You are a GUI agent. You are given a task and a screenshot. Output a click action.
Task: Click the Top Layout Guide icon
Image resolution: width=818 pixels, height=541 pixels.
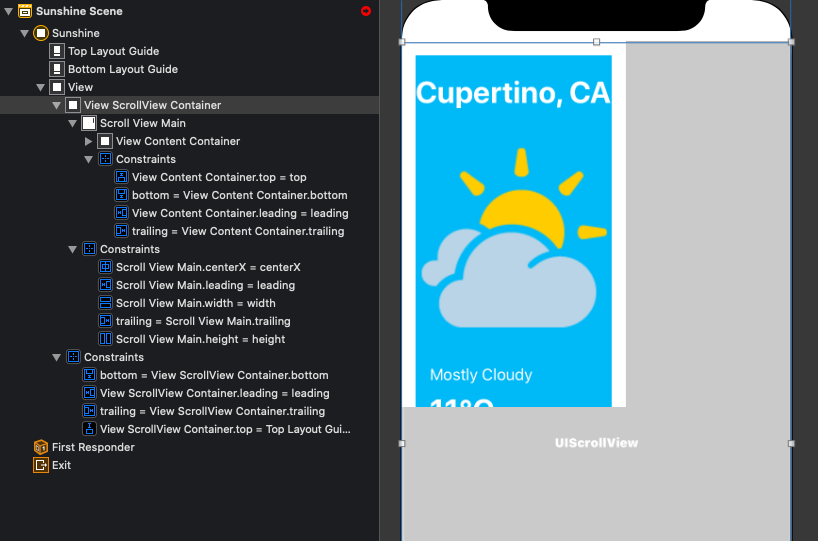pos(57,51)
